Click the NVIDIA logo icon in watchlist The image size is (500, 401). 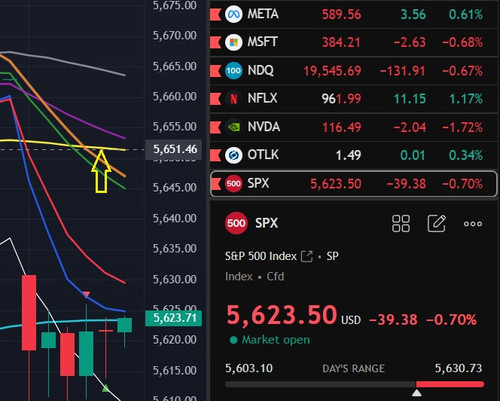pyautogui.click(x=233, y=127)
